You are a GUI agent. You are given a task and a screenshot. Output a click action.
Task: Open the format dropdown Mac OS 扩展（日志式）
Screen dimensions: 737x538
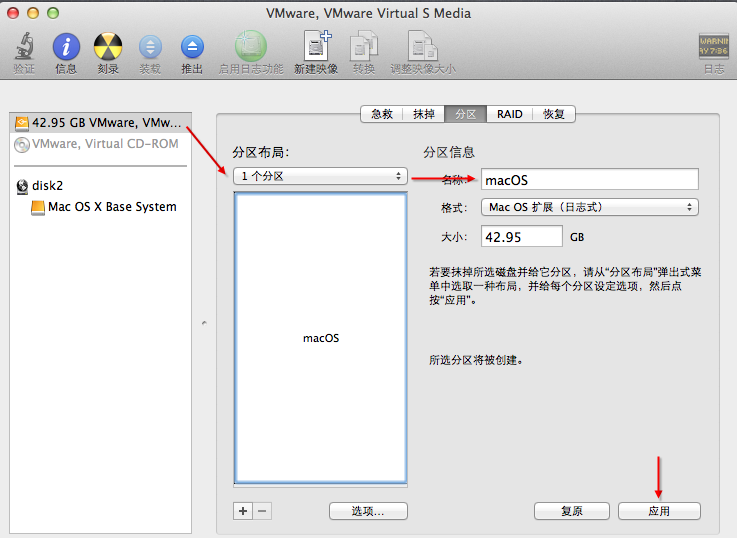pyautogui.click(x=589, y=207)
